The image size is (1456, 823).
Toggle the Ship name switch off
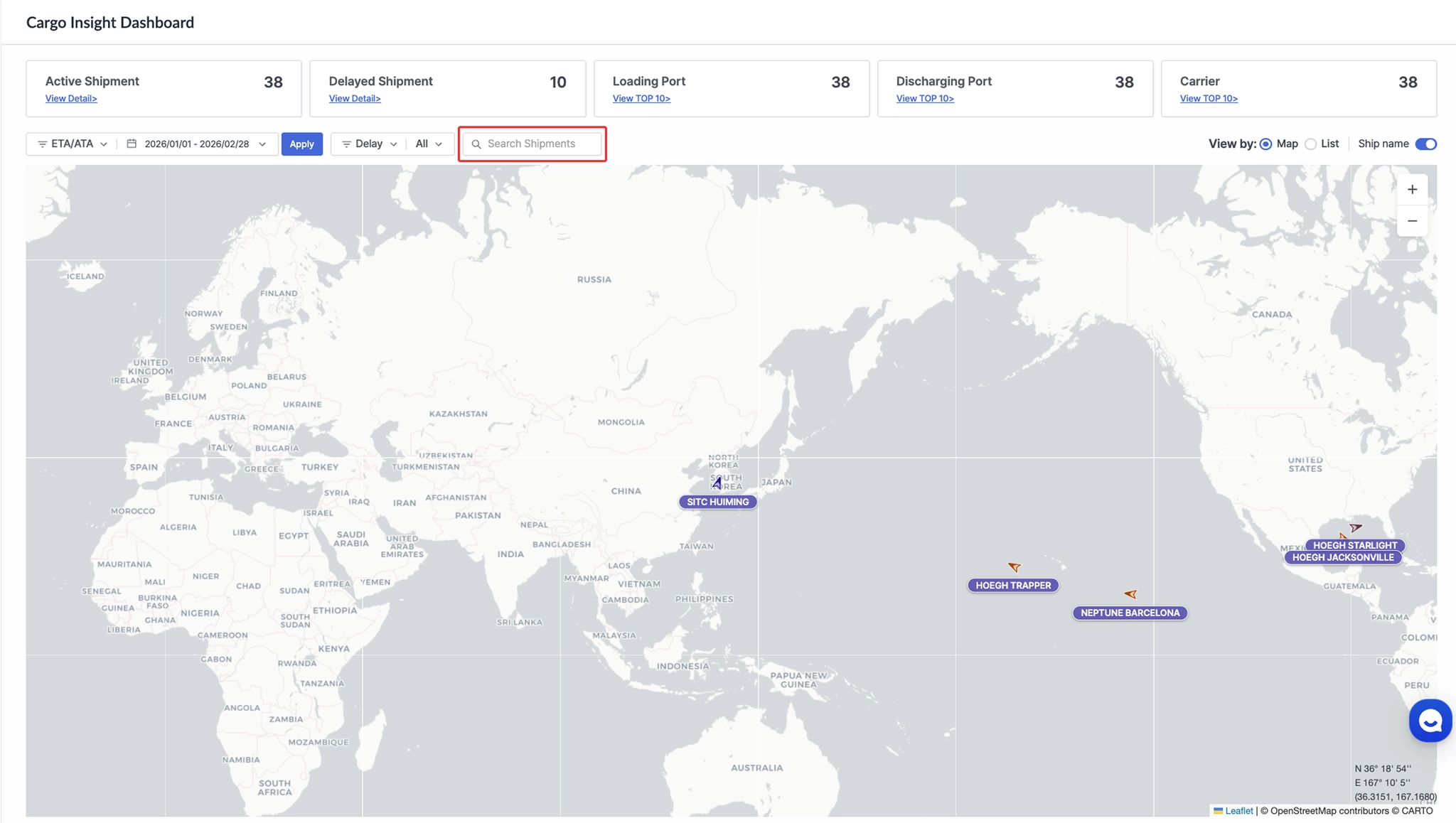[1425, 144]
